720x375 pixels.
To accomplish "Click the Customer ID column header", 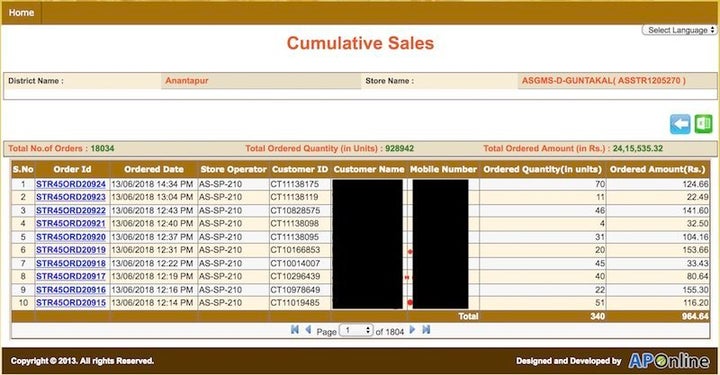I will click(x=300, y=169).
